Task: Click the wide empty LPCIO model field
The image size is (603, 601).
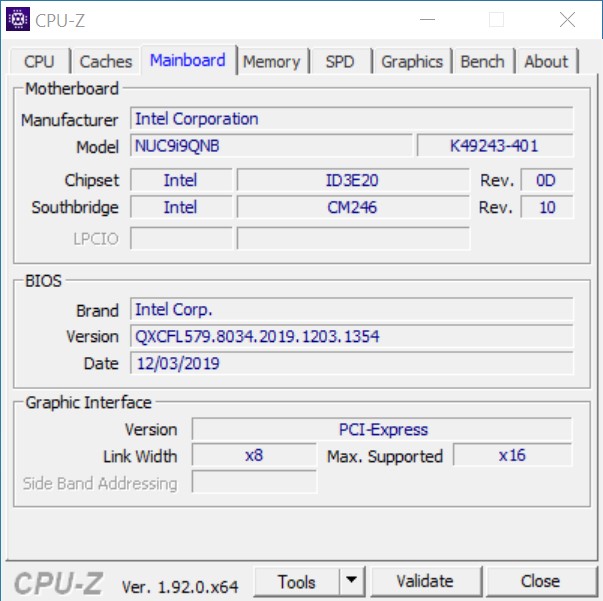Action: click(x=353, y=238)
